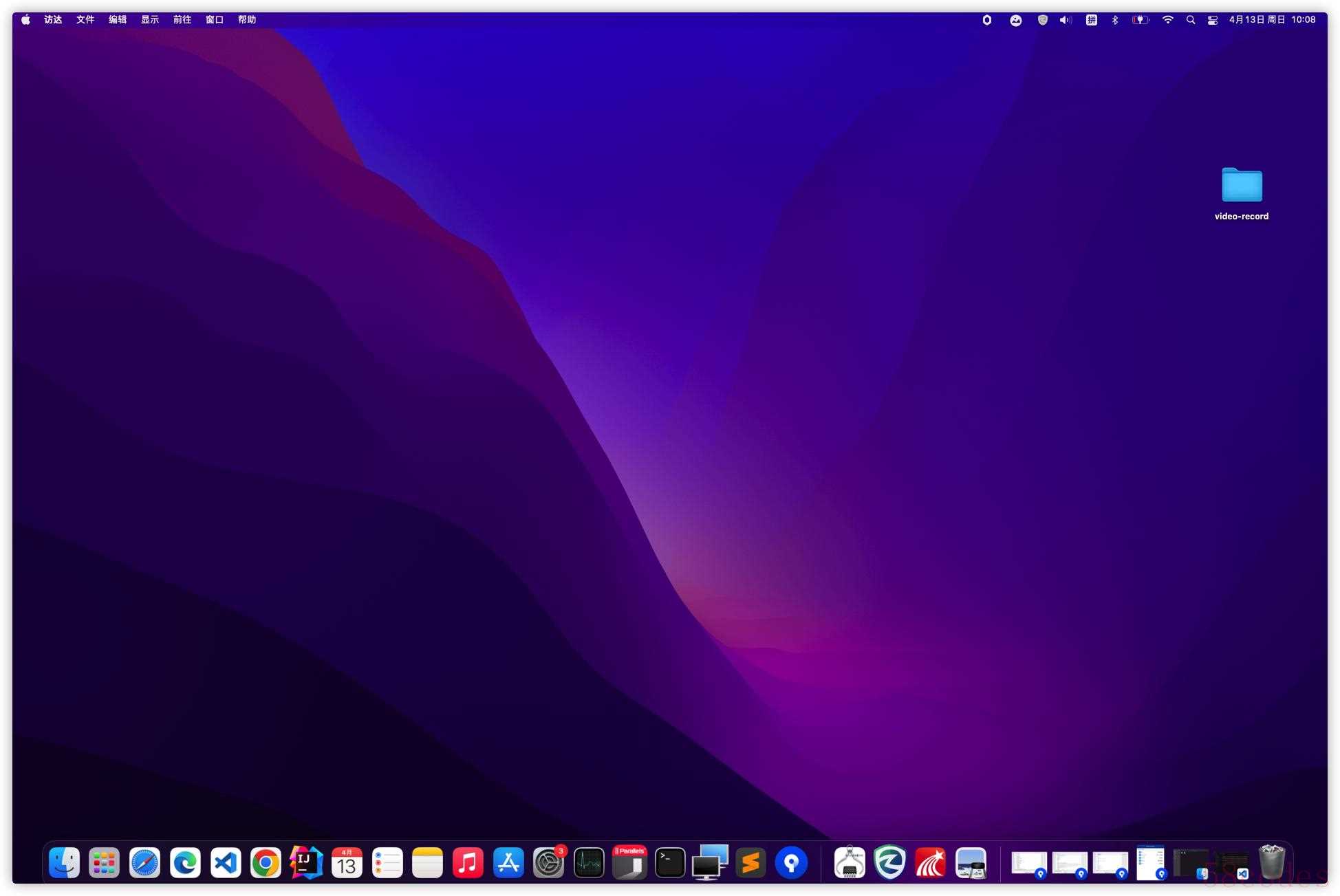This screenshot has width=1340, height=896.
Task: Open the volume control in menu bar
Action: tap(1066, 20)
